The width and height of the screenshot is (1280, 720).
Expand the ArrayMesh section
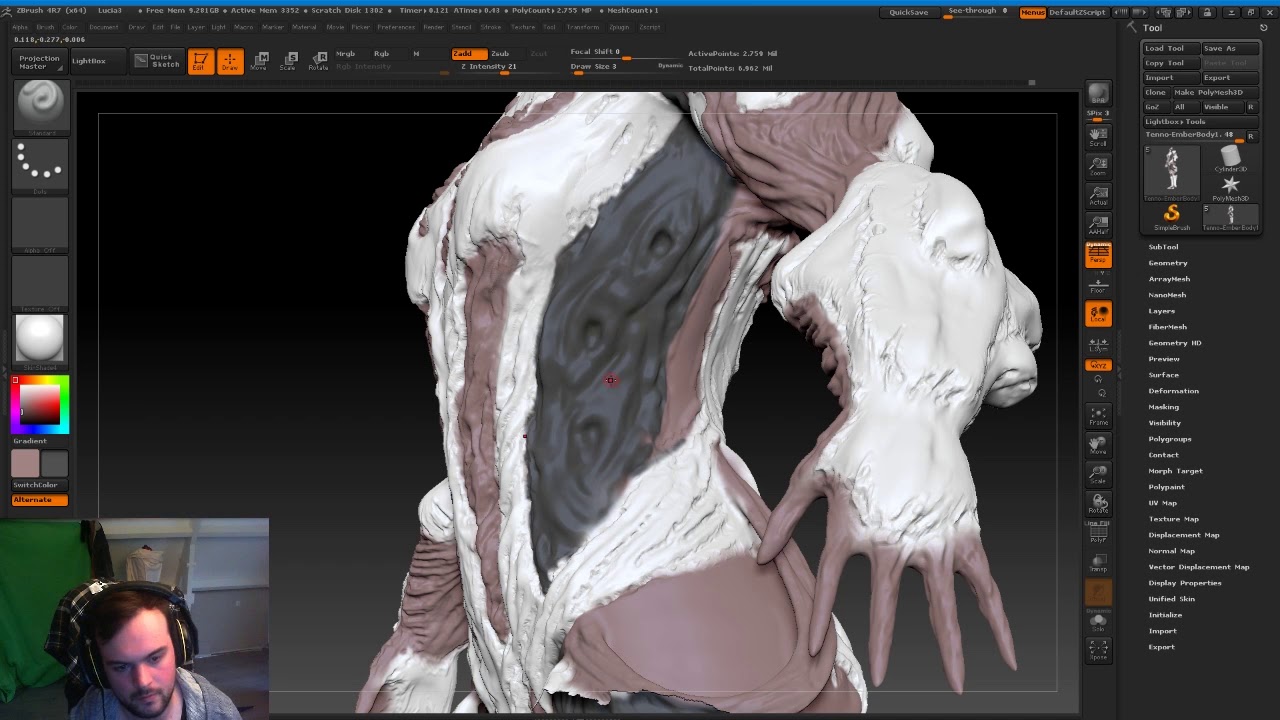click(x=1169, y=279)
